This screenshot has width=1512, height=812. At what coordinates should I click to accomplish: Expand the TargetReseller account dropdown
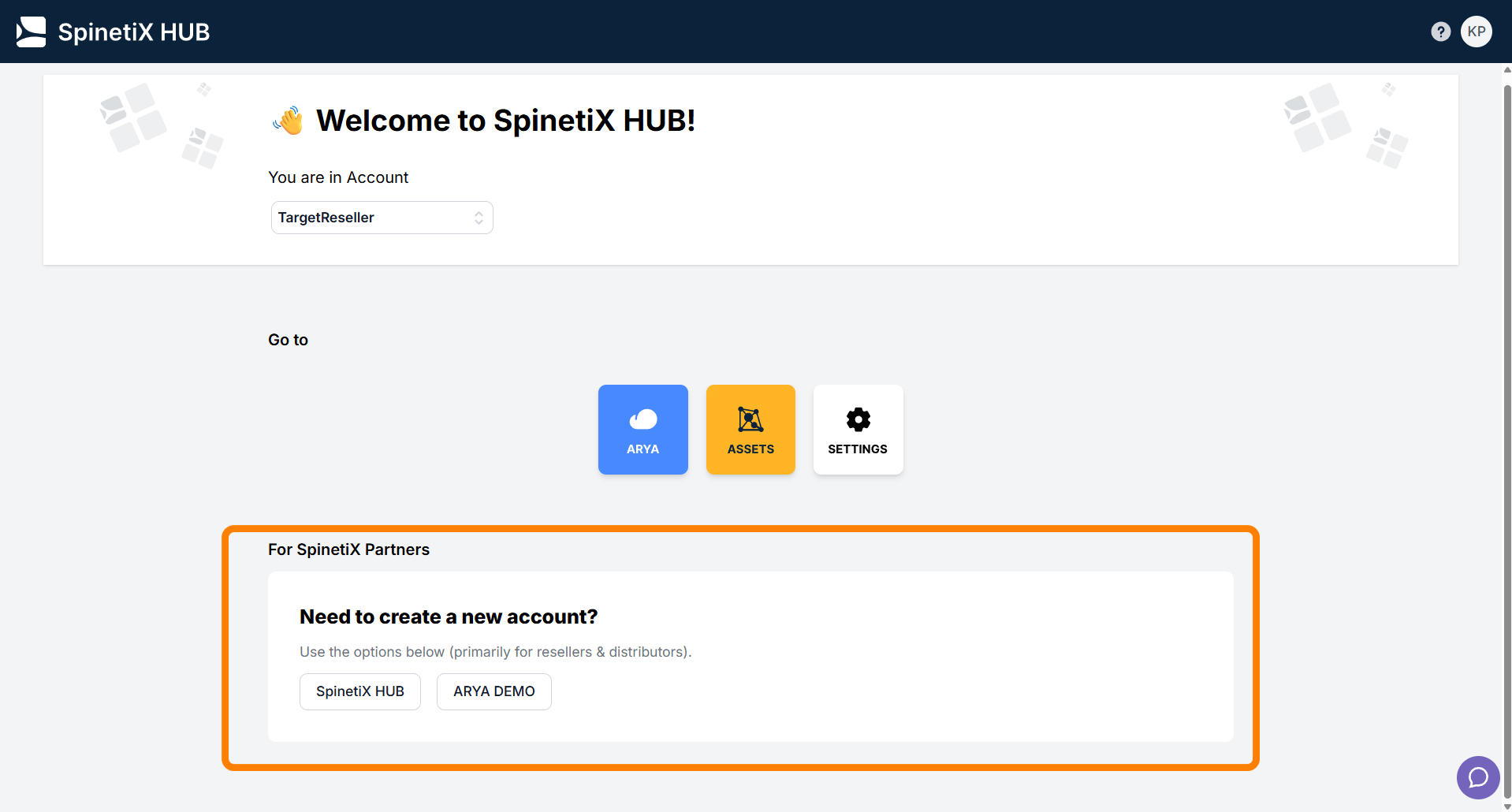tap(382, 218)
